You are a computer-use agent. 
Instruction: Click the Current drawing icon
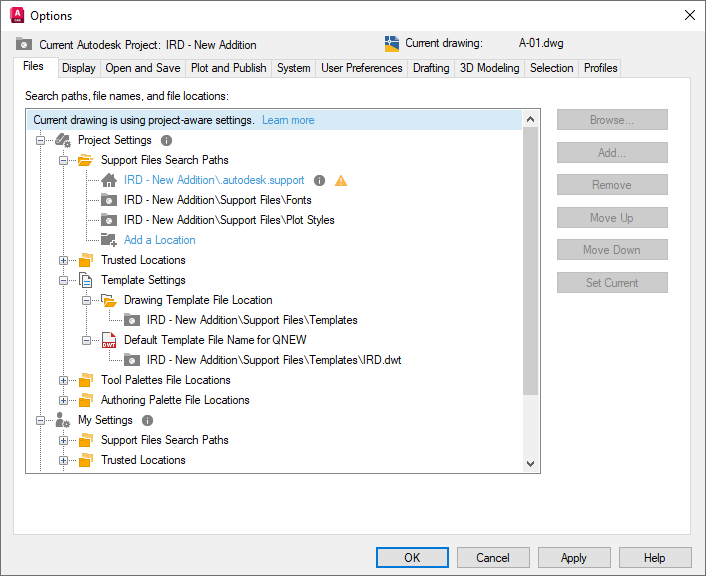[x=392, y=44]
